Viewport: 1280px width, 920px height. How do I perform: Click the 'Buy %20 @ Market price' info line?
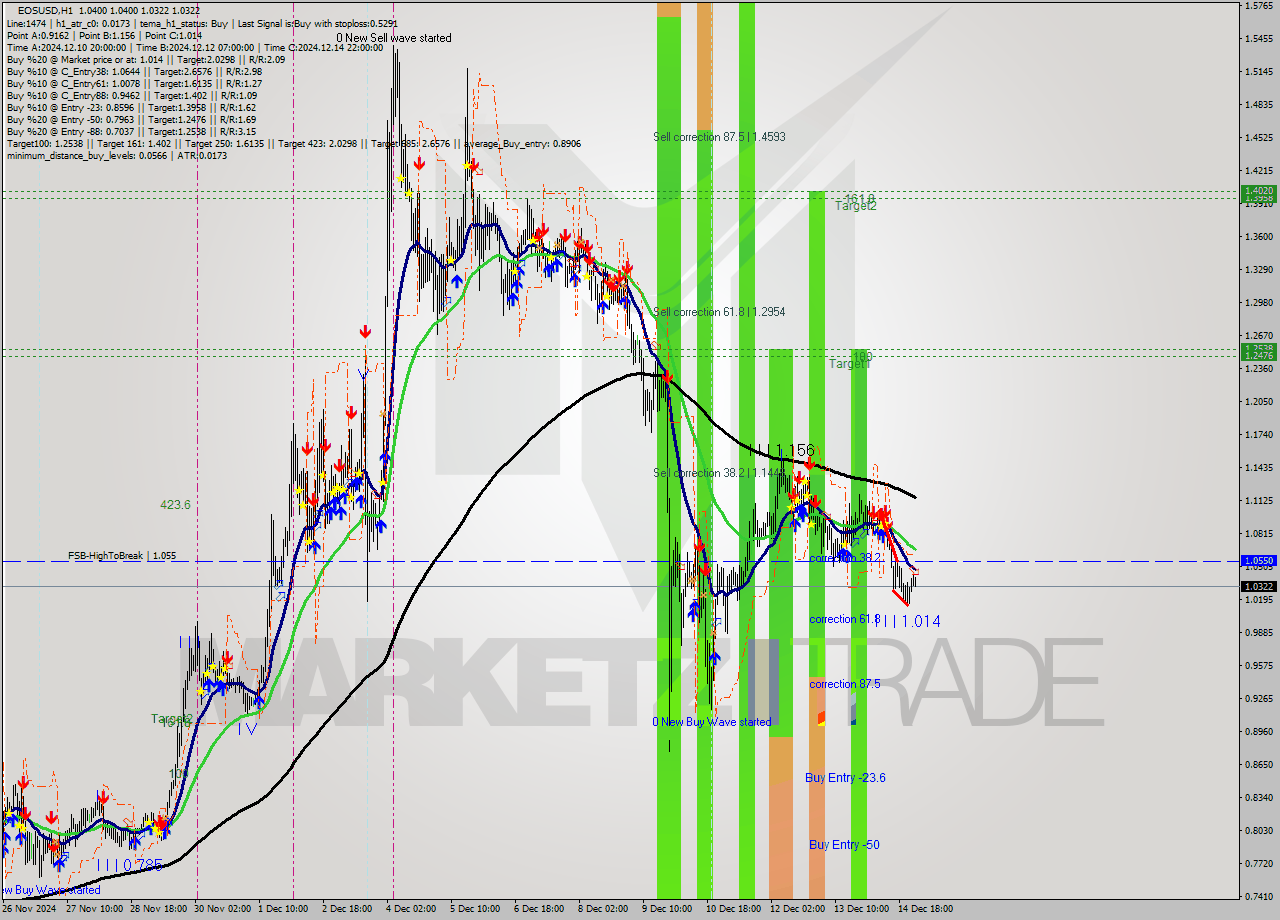point(146,59)
